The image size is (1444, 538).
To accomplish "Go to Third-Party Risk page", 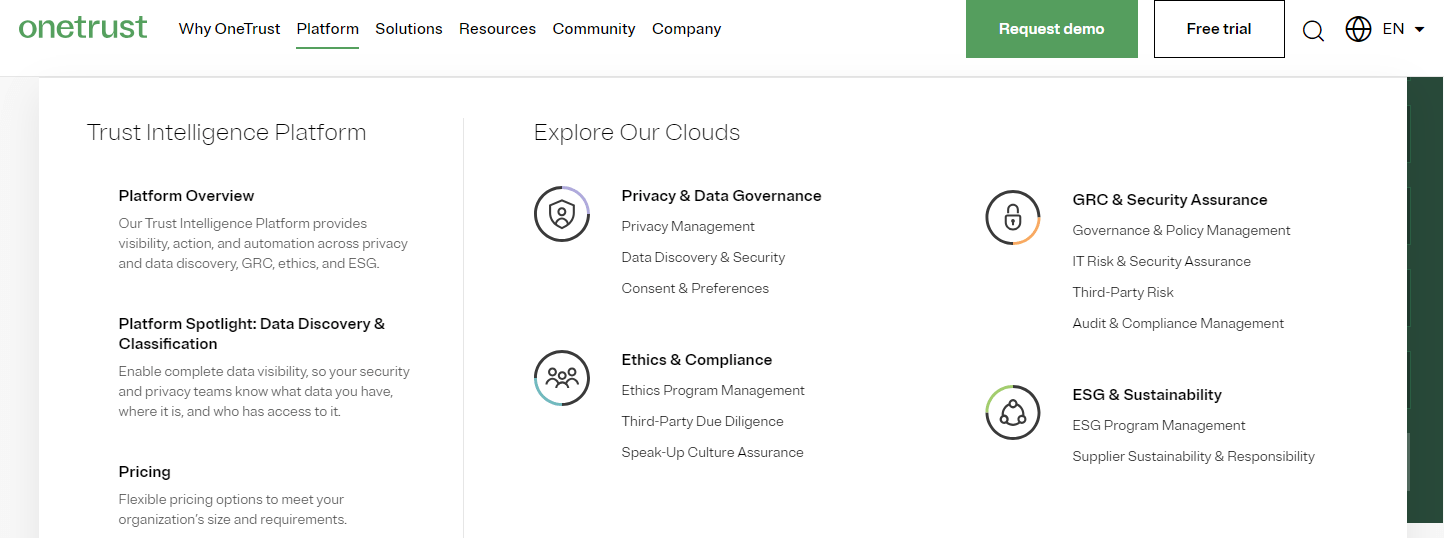I will 1123,292.
